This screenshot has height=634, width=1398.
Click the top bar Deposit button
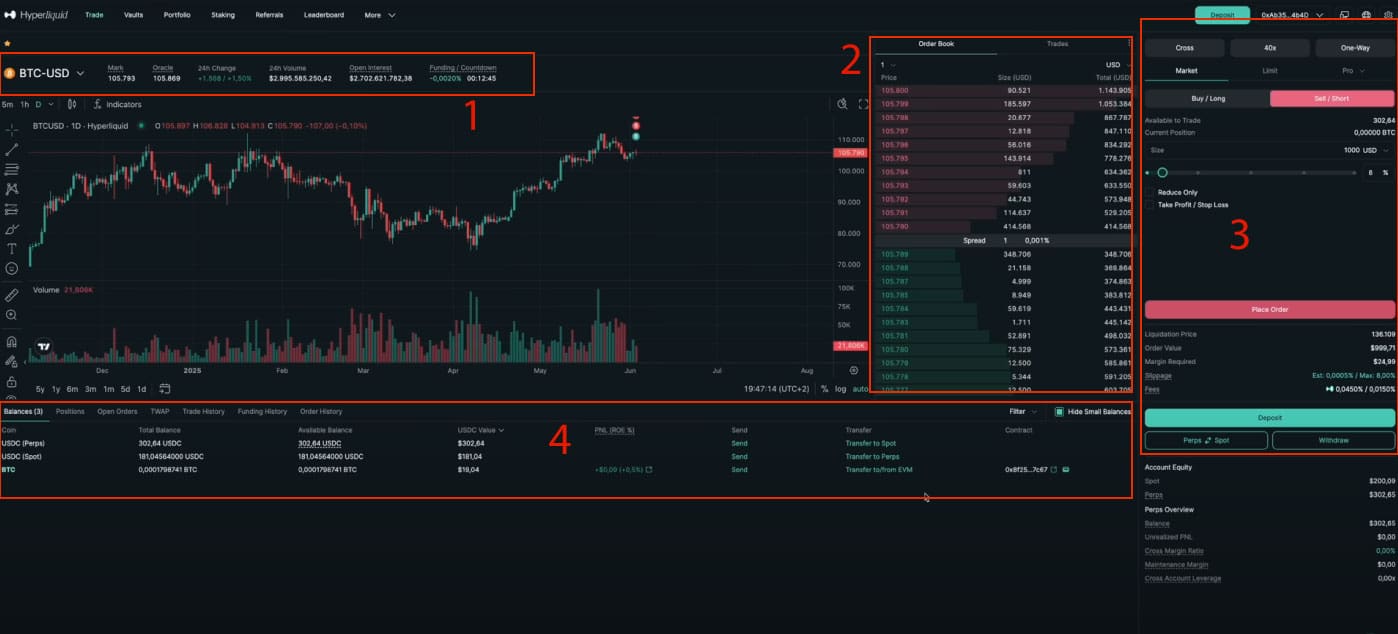point(1222,15)
